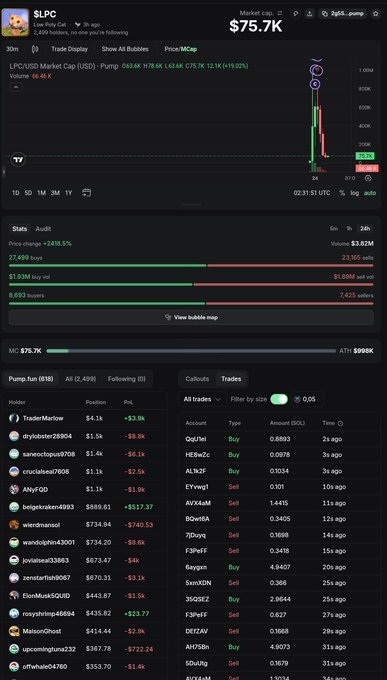Select the 1h stats timeframe

click(349, 229)
